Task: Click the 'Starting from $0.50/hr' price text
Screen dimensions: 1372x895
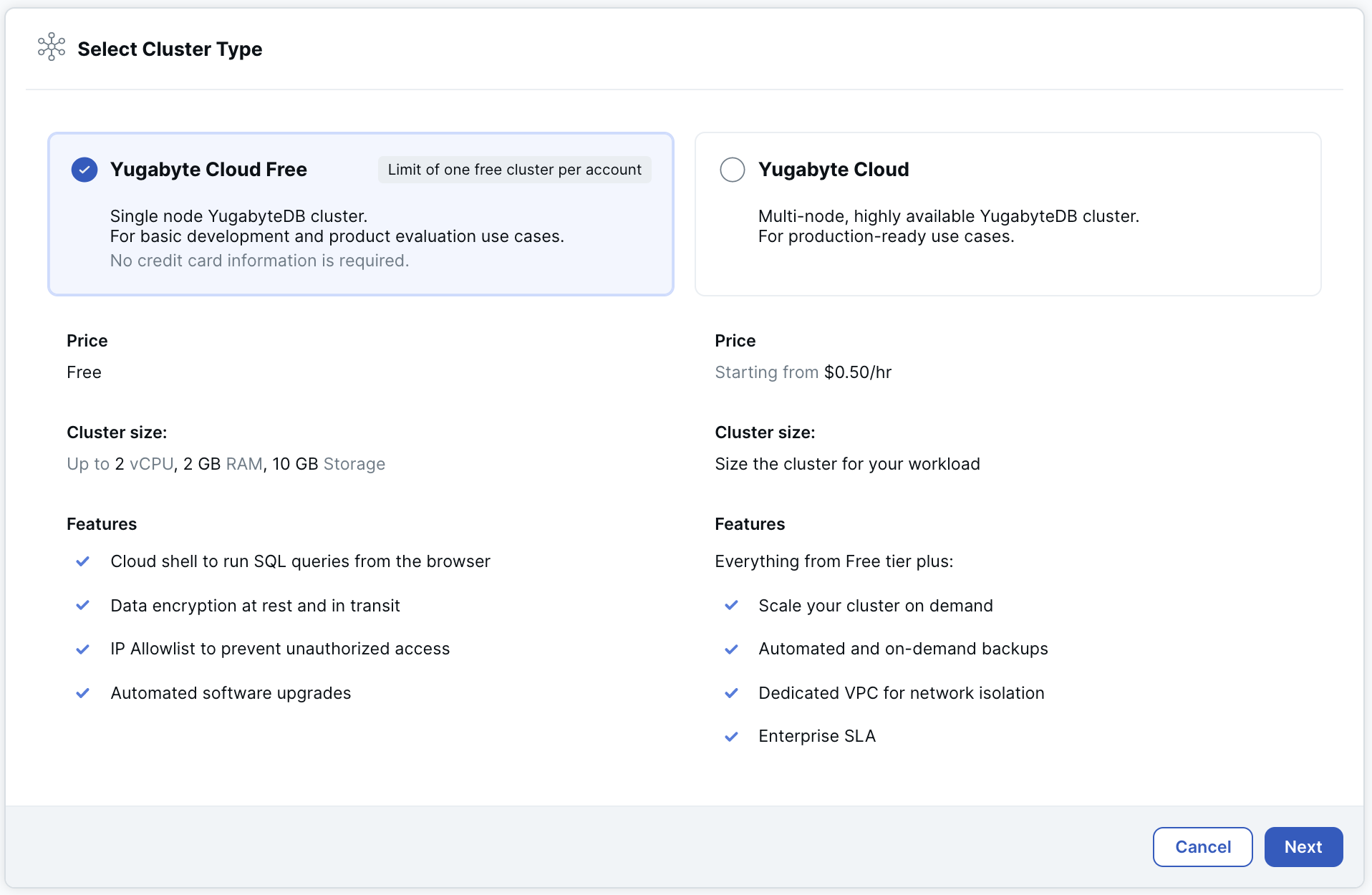Action: (803, 372)
